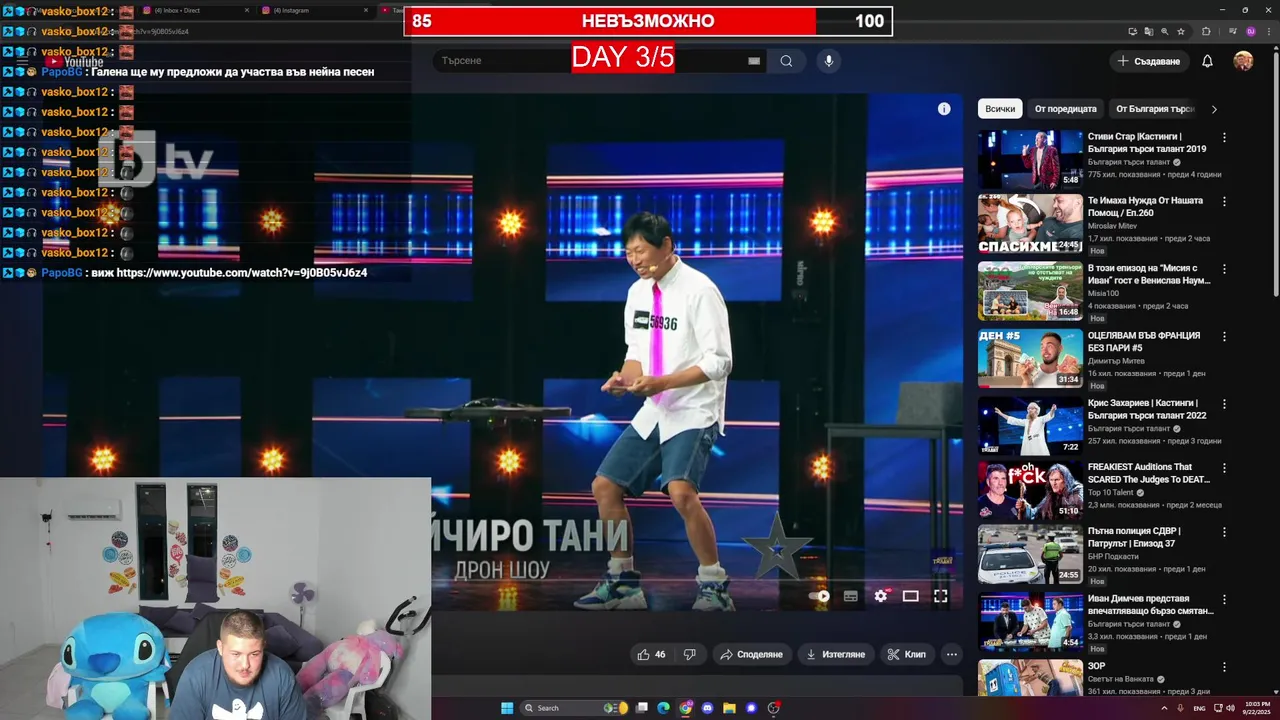Open ENG language input indicator
Image resolution: width=1280 pixels, height=720 pixels.
(1199, 708)
